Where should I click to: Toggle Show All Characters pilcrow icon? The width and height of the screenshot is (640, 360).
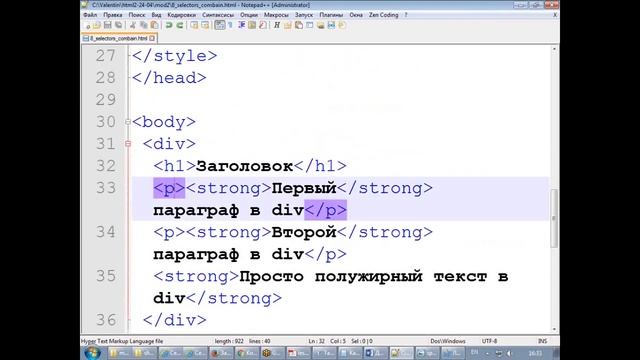[x=231, y=25]
